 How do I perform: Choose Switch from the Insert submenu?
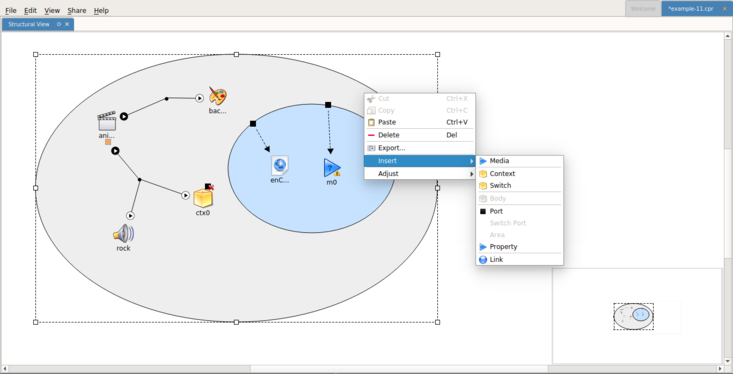[x=519, y=186]
